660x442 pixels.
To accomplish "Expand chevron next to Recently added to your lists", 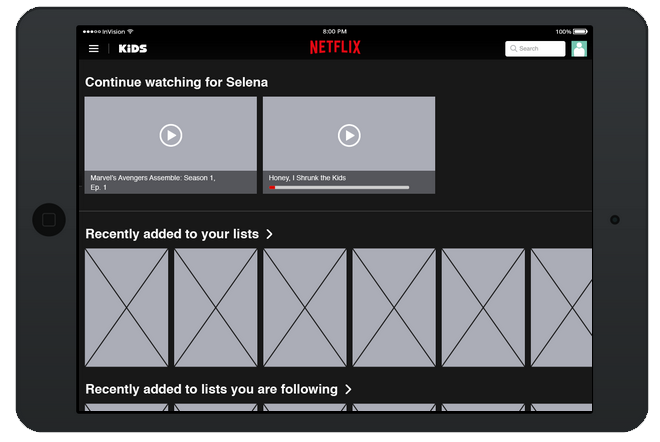I will [269, 234].
